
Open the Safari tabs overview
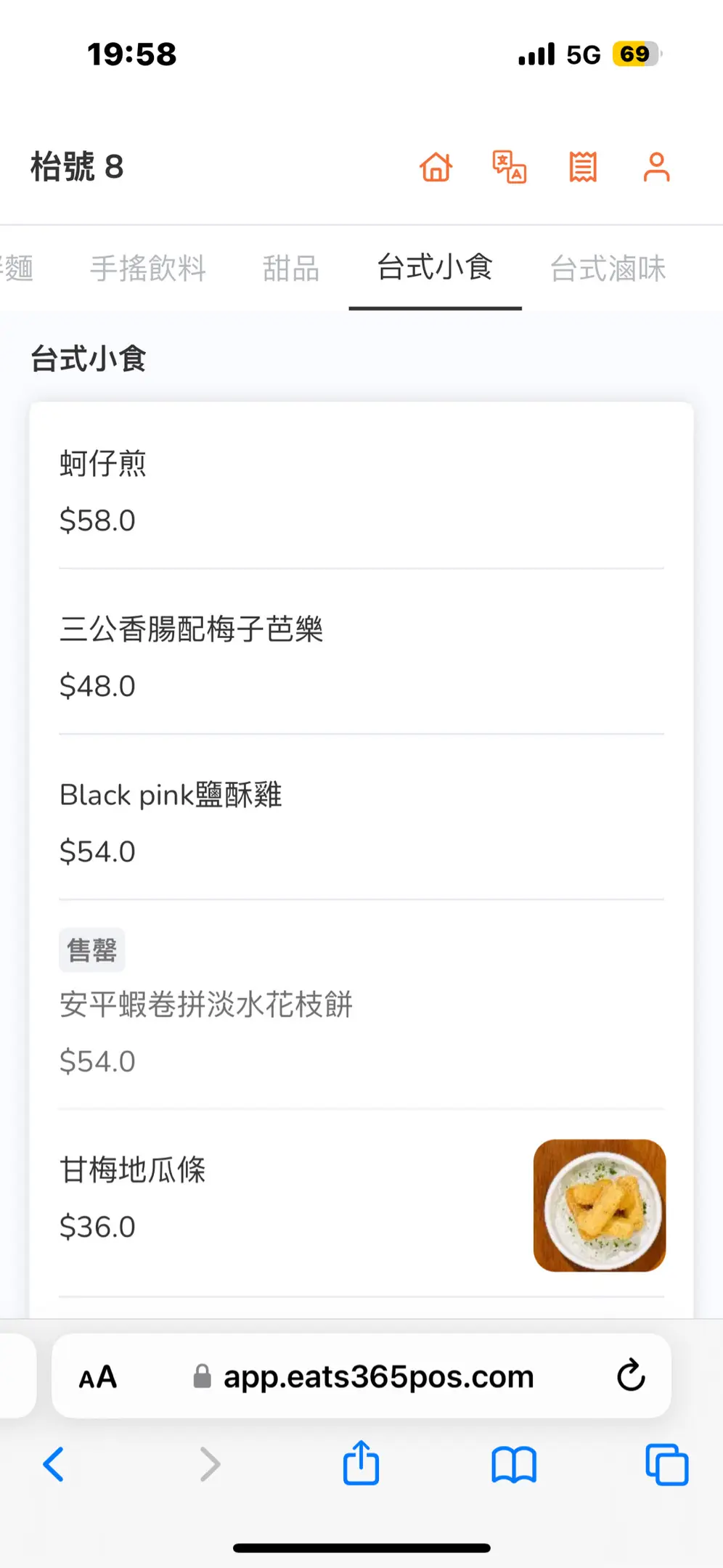[x=666, y=1464]
